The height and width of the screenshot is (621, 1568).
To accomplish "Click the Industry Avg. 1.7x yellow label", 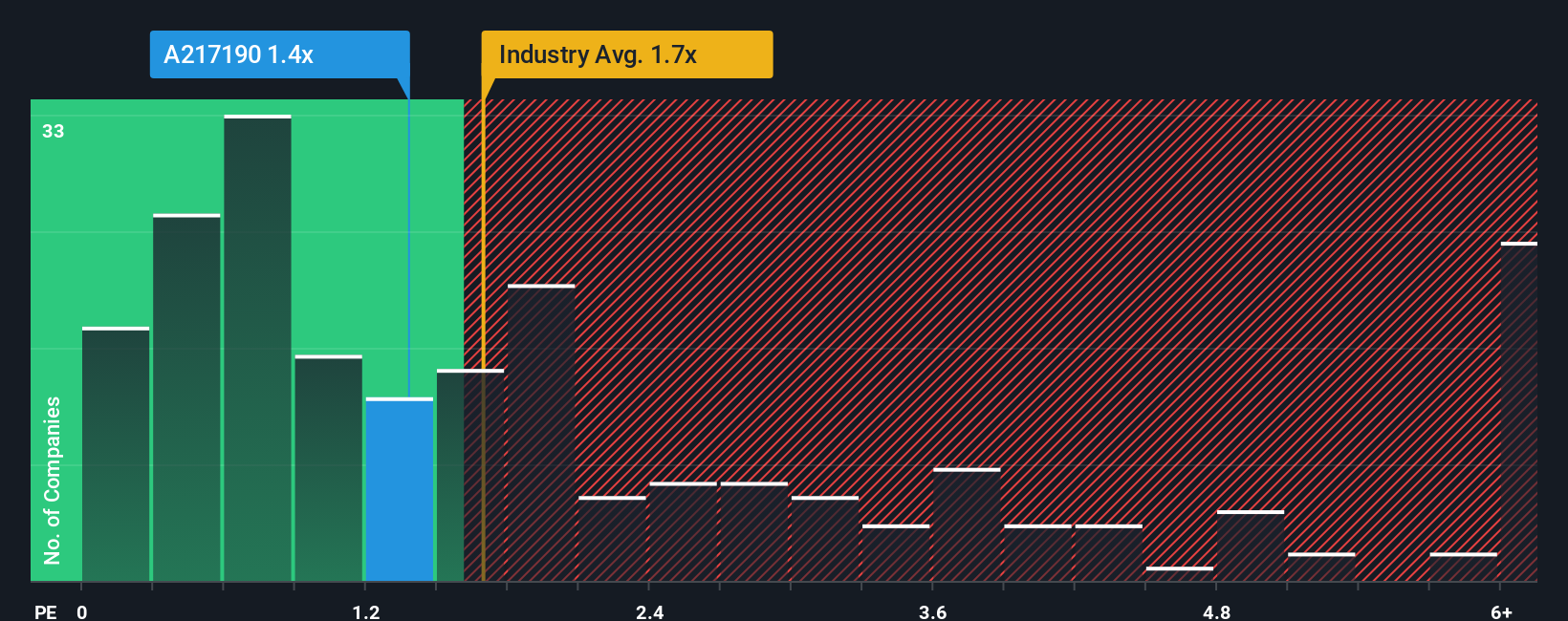I will [x=626, y=54].
